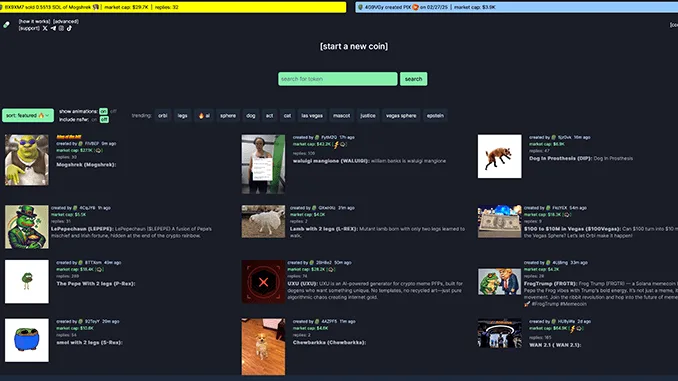Open The Pepe With 2 legs thumbnail

pos(27,282)
